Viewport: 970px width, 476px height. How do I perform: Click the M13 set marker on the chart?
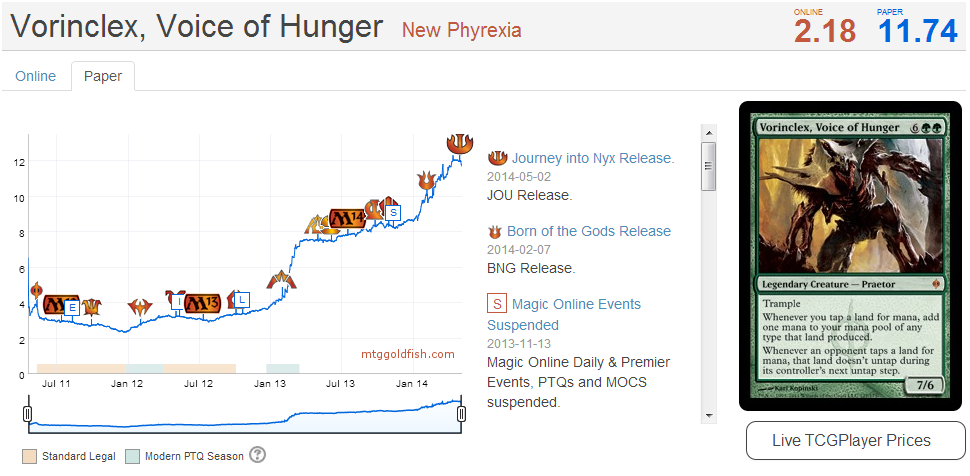[203, 301]
